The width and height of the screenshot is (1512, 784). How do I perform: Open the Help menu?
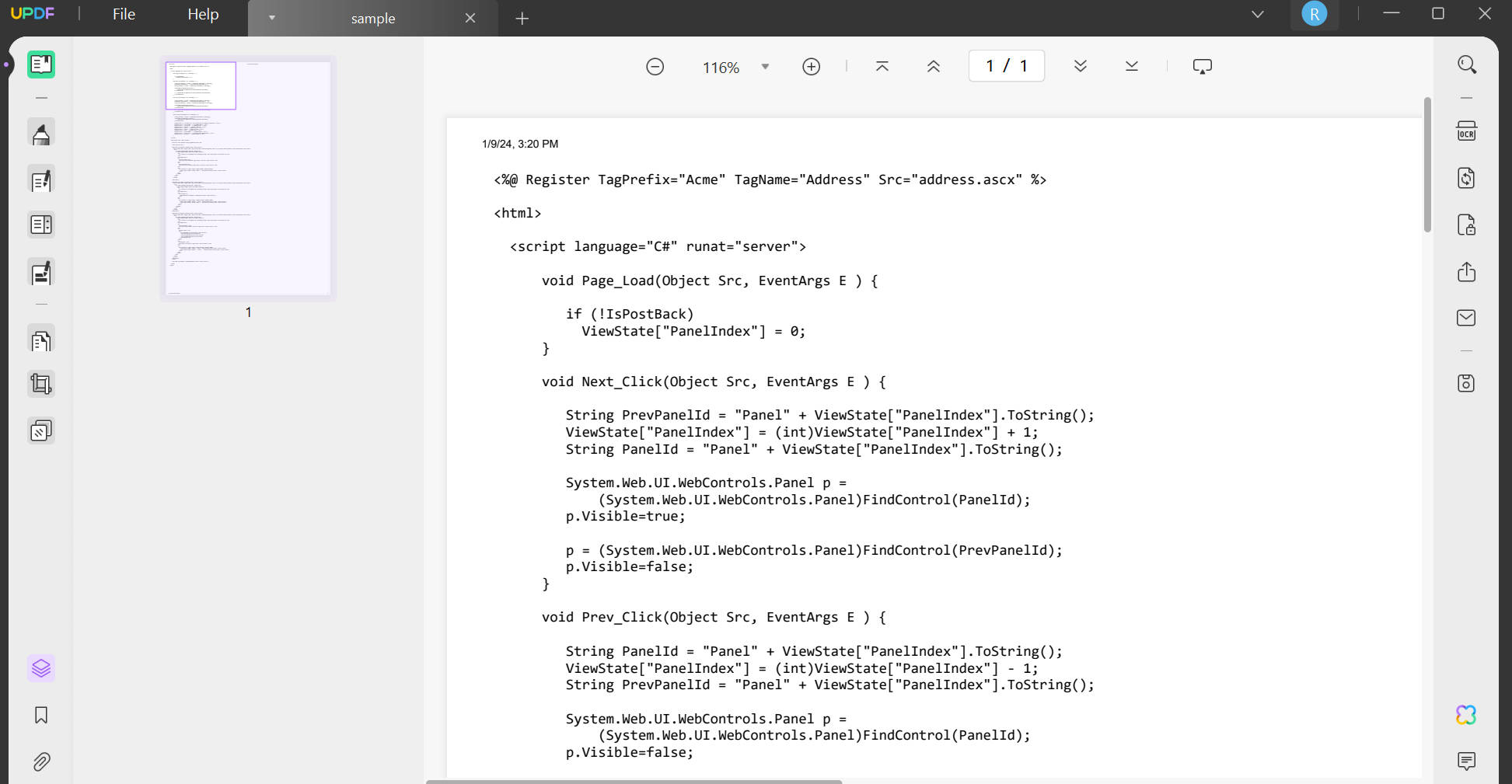point(203,14)
